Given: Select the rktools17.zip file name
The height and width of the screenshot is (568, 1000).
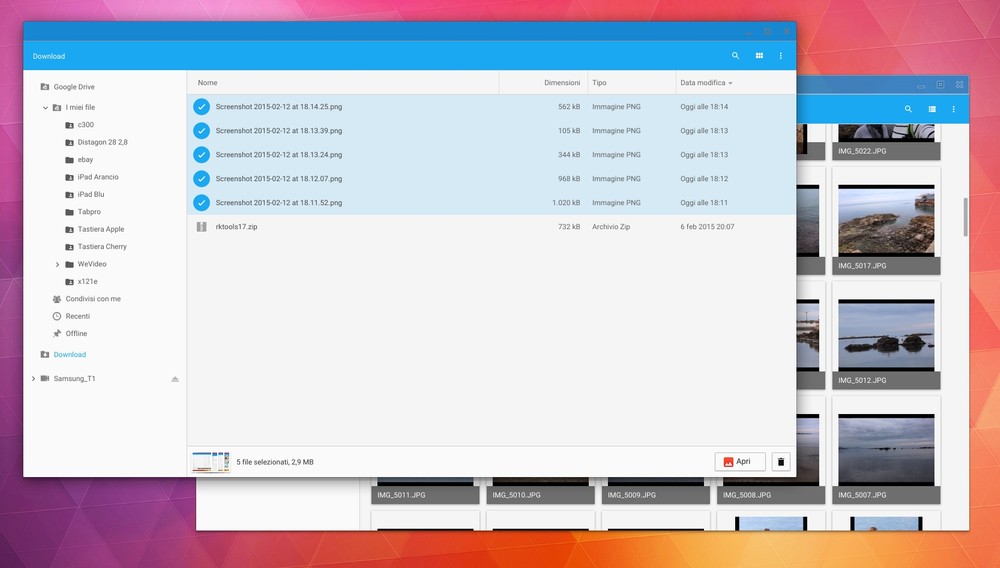Looking at the screenshot, I should [237, 227].
